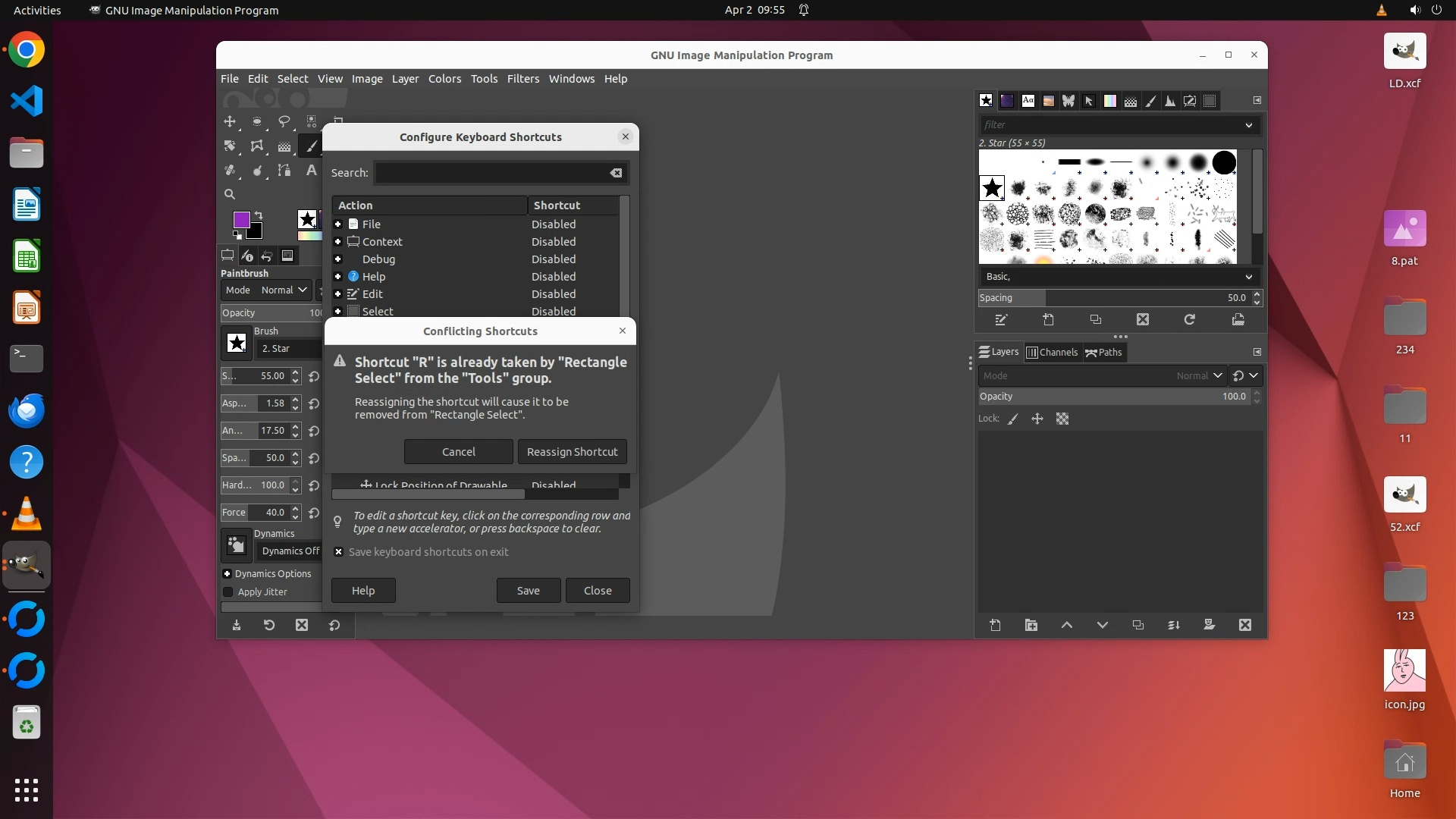Create a new layer in Layers panel
Image resolution: width=1456 pixels, height=819 pixels.
[x=995, y=625]
